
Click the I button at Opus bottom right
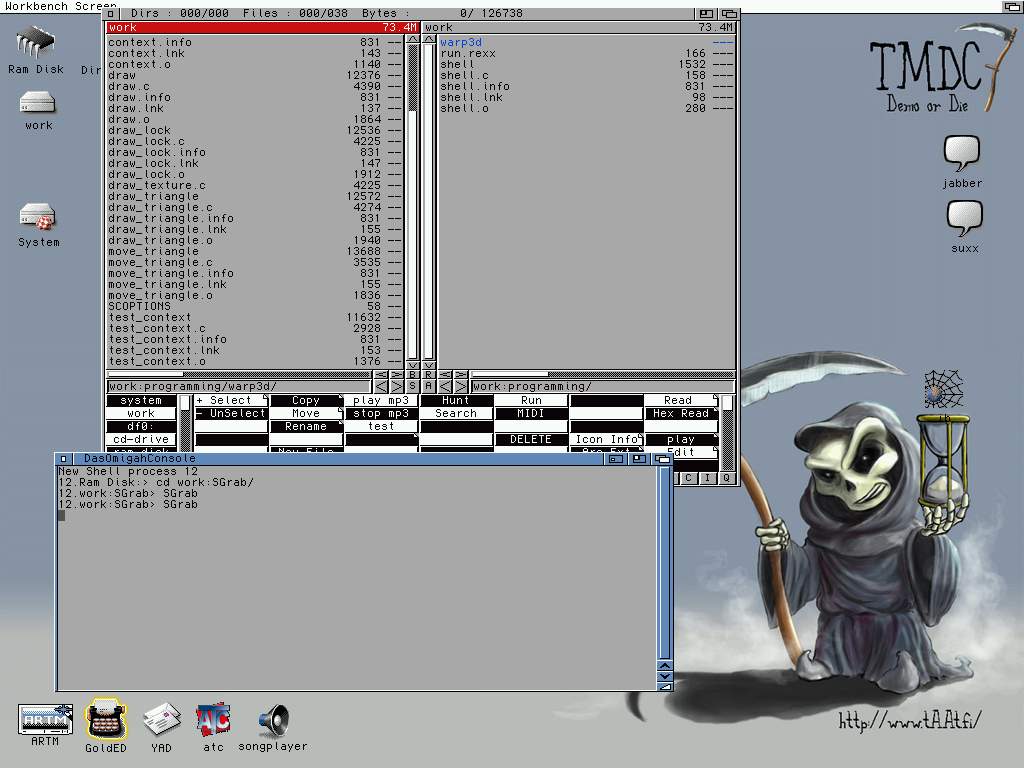pyautogui.click(x=707, y=478)
